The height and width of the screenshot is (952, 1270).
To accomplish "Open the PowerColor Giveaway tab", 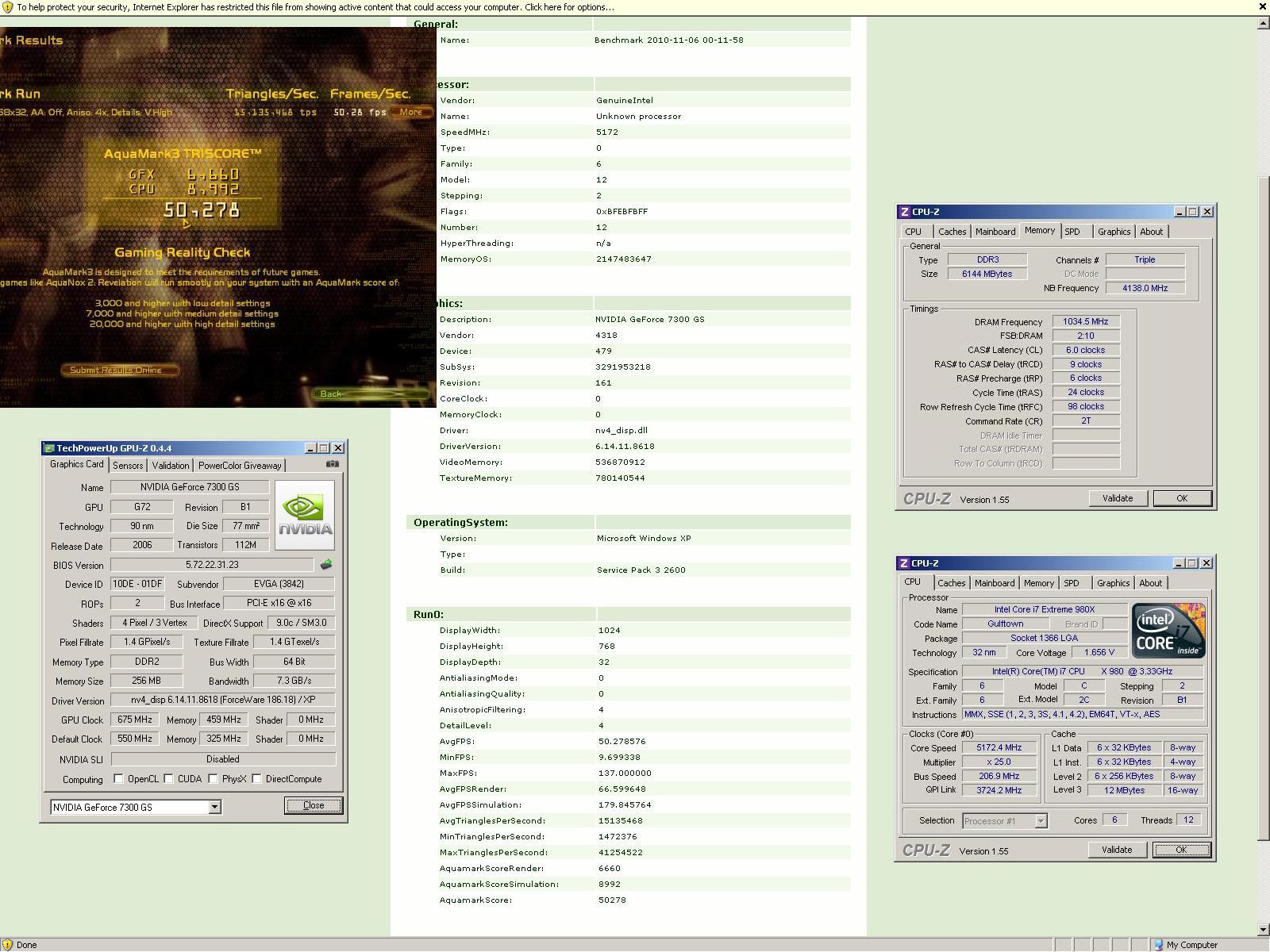I will (x=240, y=466).
